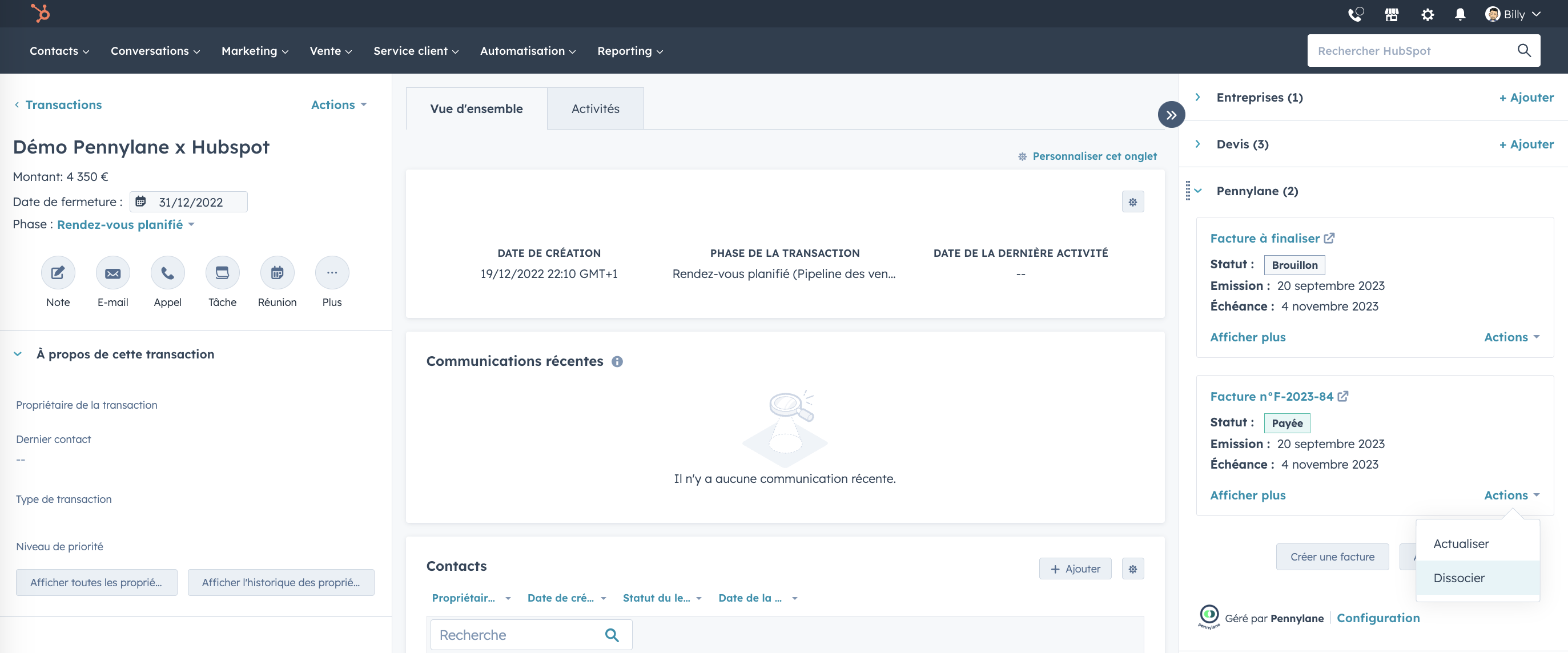Open the Contacts card settings gear
1568x653 pixels.
click(1133, 569)
